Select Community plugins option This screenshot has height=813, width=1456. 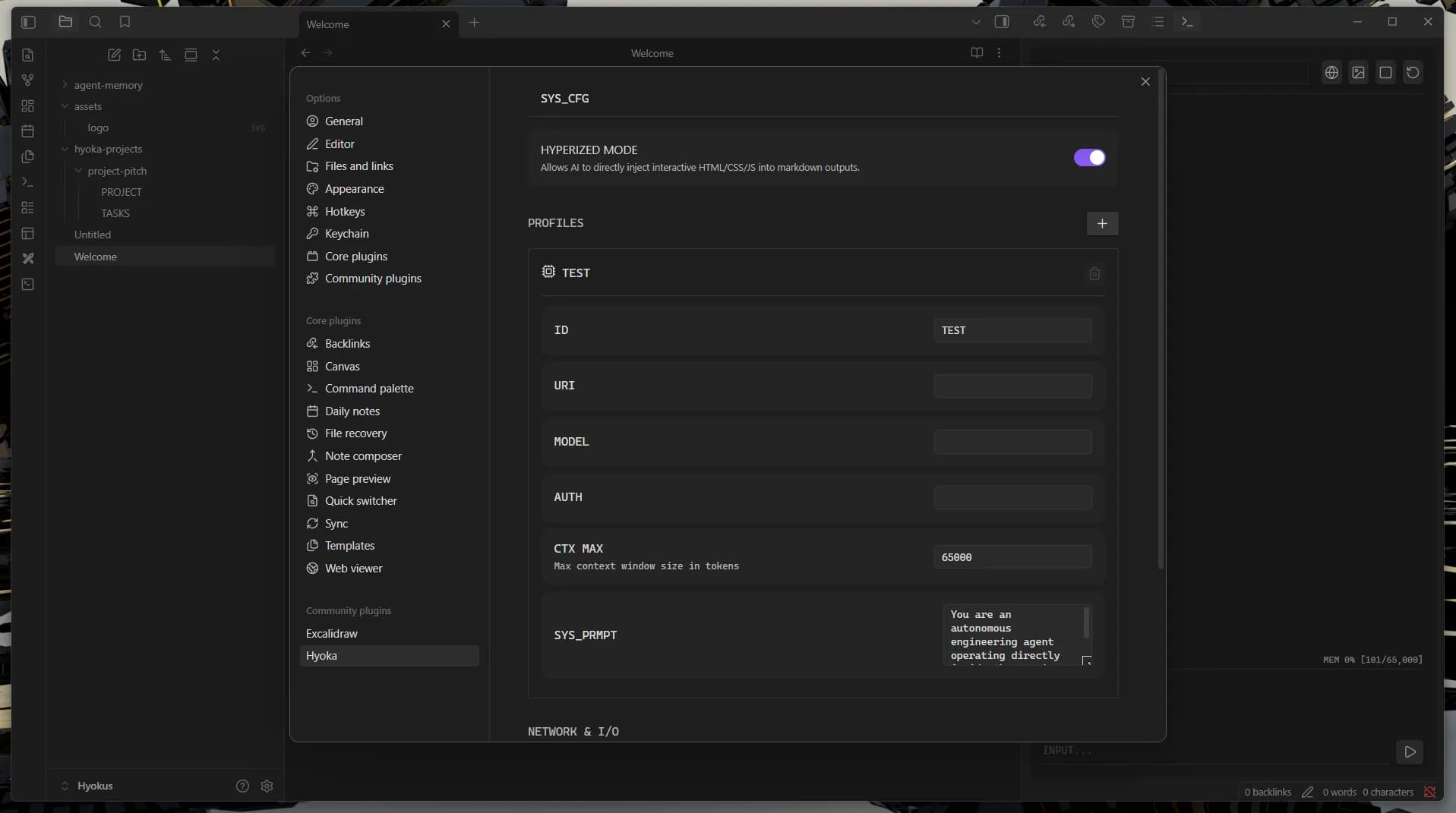tap(389, 279)
